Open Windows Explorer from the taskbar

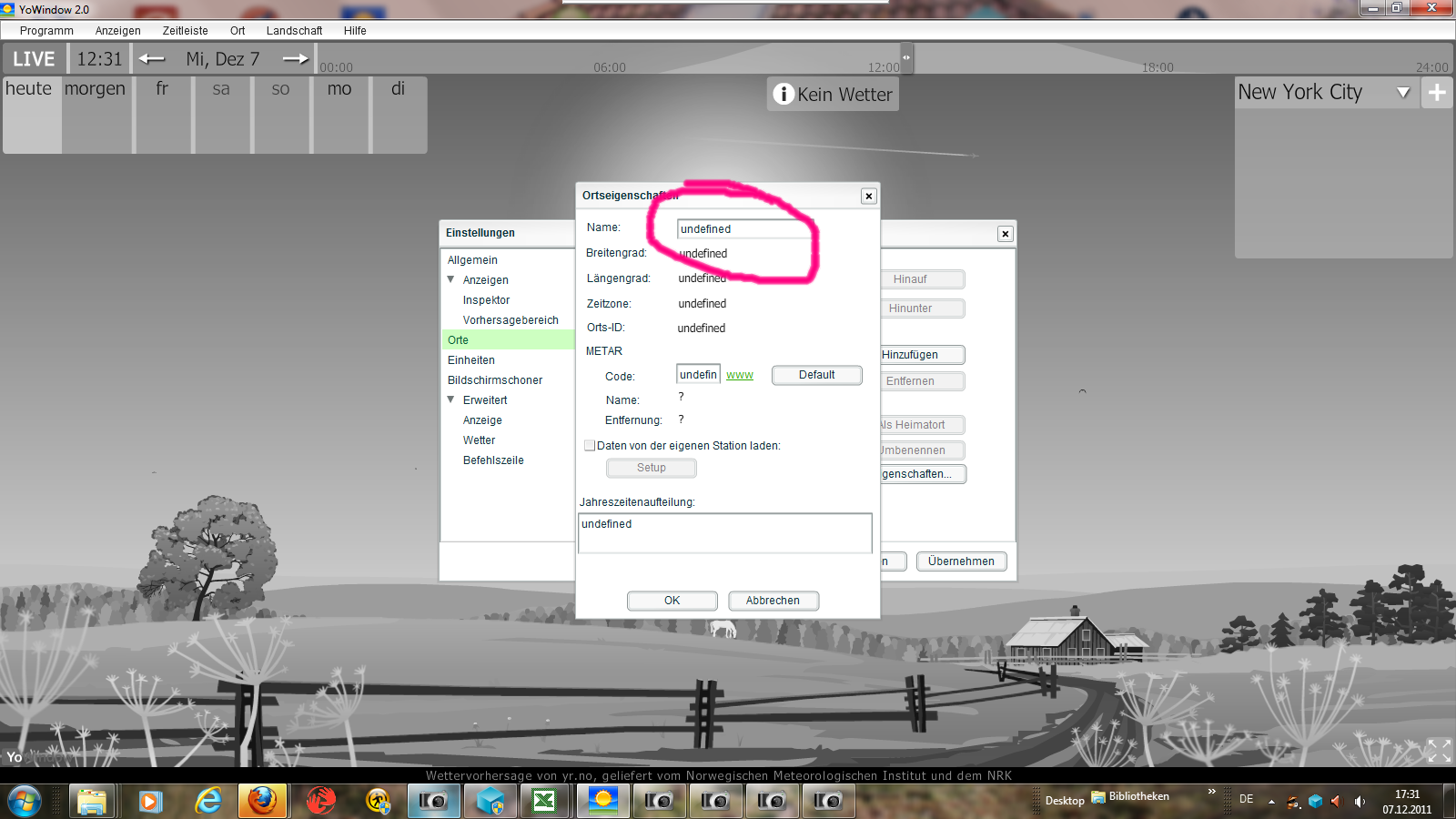92,801
